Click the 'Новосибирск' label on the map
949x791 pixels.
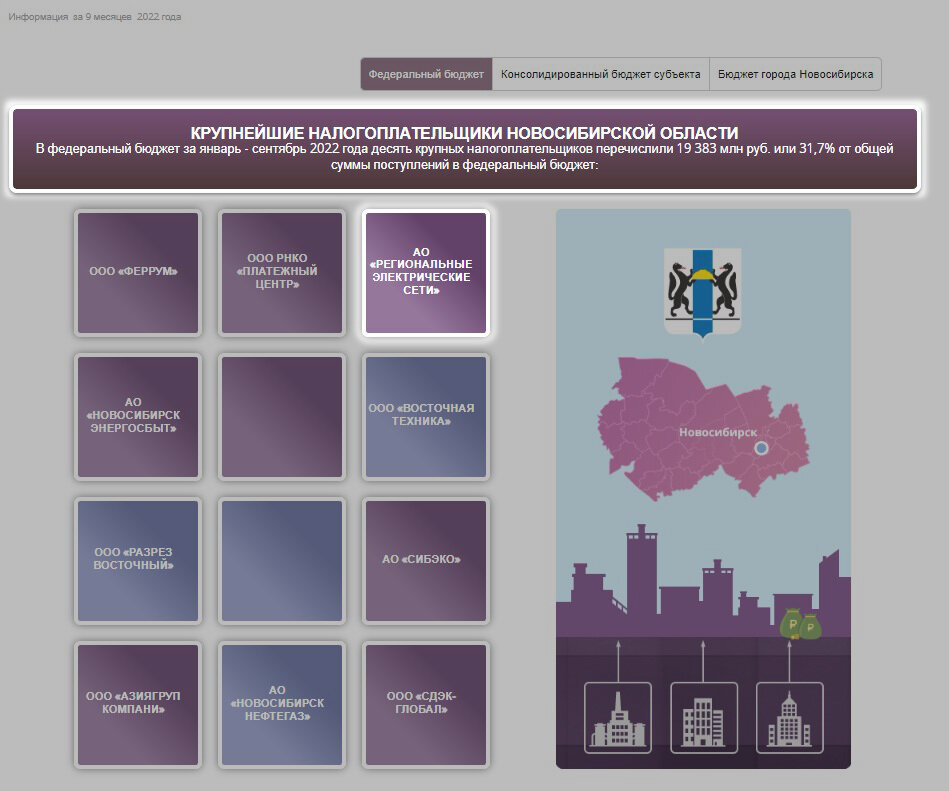pos(718,432)
